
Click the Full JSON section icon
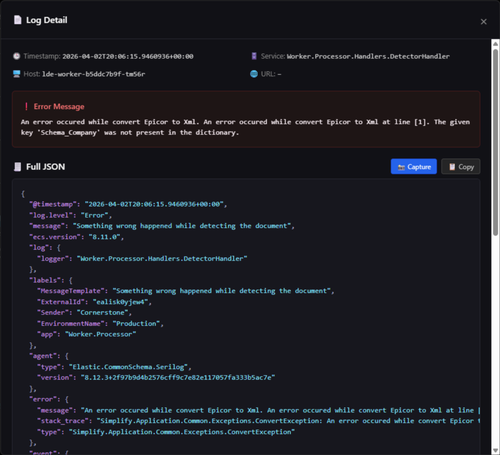(x=17, y=167)
